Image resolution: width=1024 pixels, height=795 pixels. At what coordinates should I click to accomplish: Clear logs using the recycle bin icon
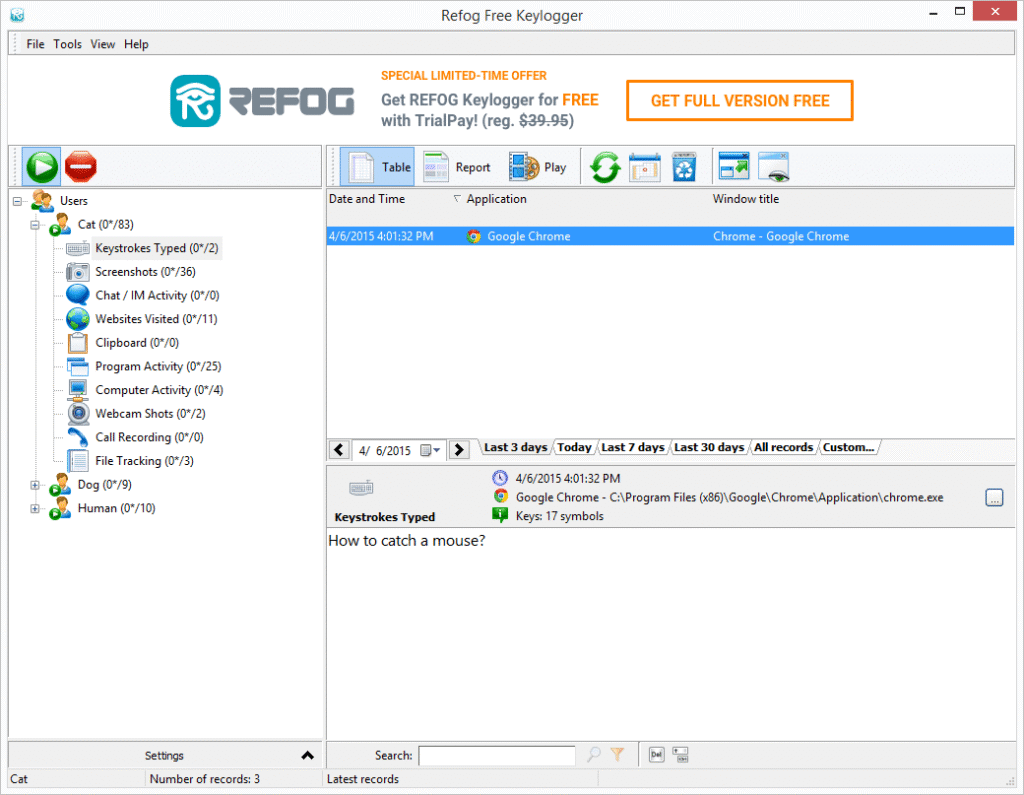pyautogui.click(x=684, y=166)
